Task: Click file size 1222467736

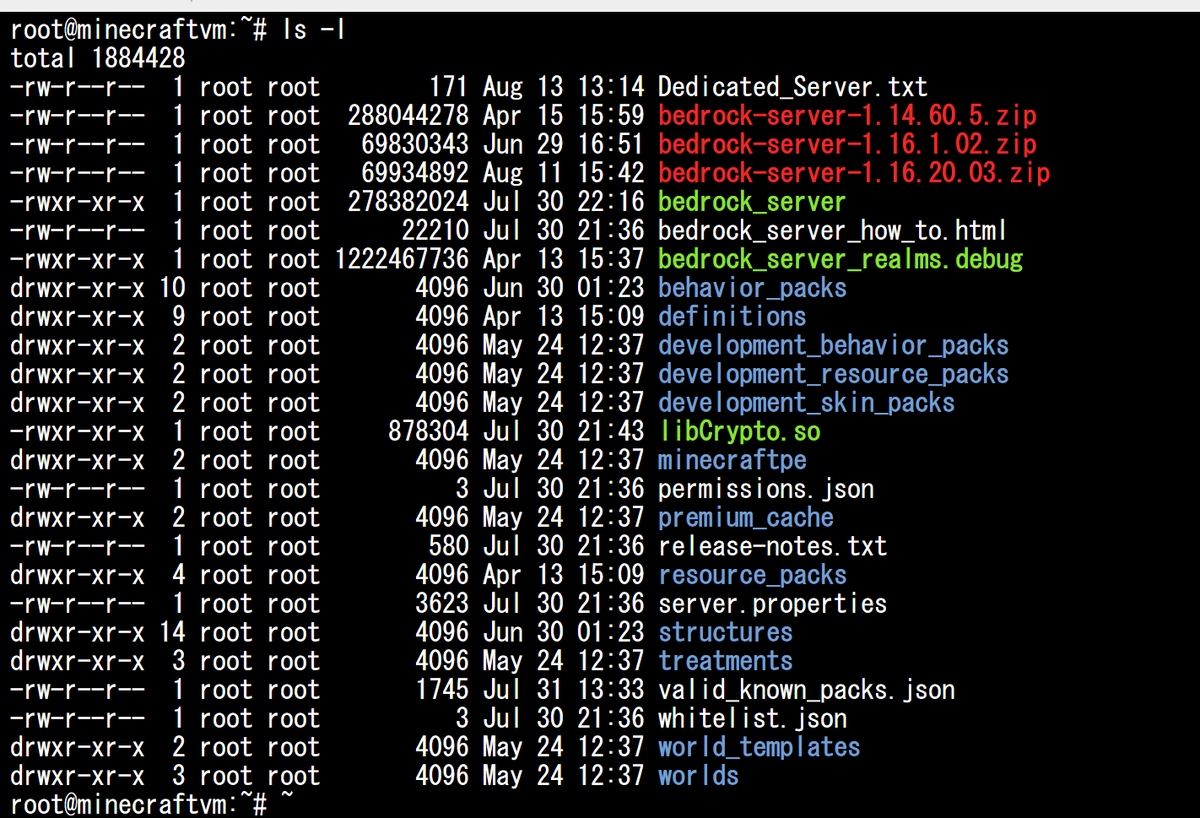Action: [x=401, y=260]
